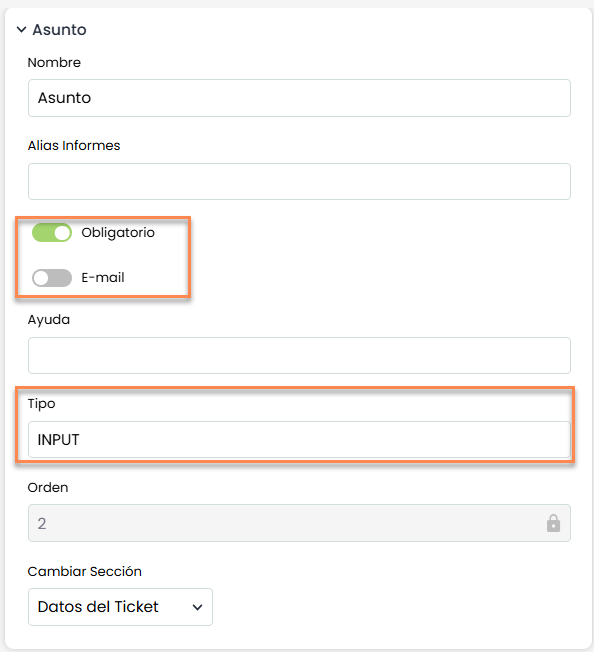594x652 pixels.
Task: Click the Obligatorio toggle label text
Action: point(118,232)
